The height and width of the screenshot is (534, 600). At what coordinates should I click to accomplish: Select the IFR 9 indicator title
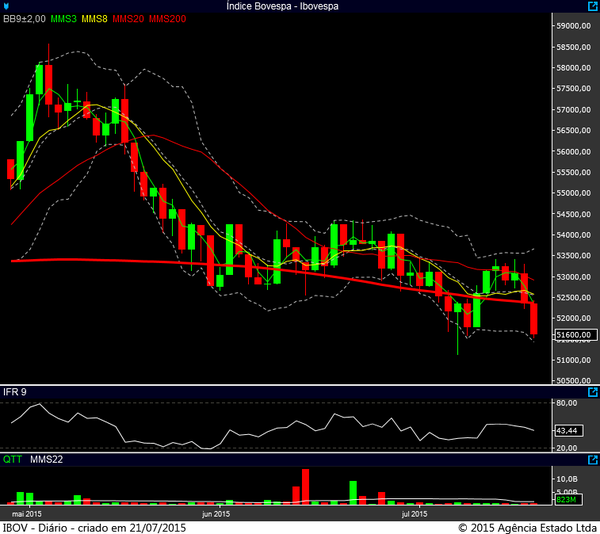click(15, 393)
